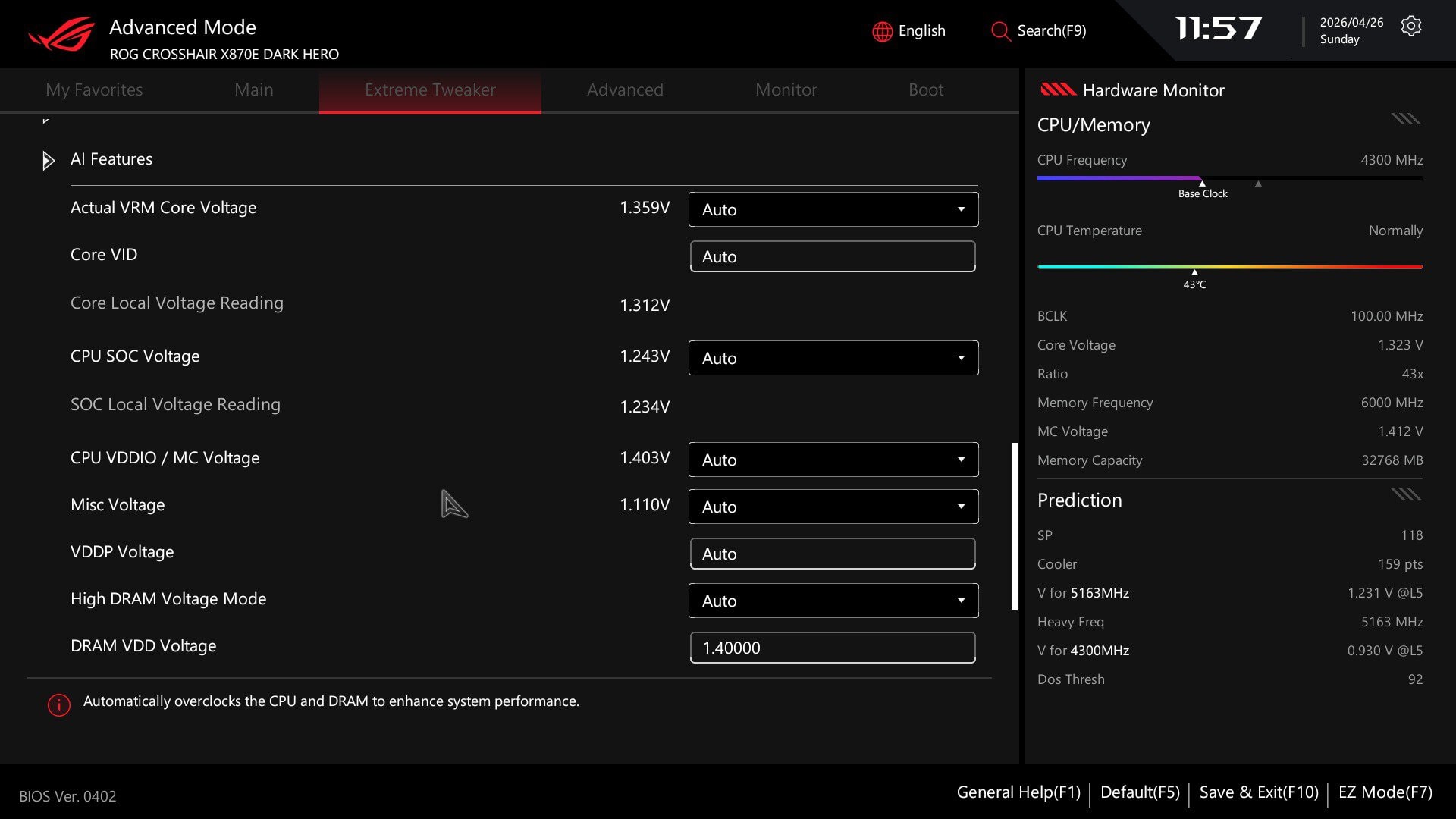Click Save & Exit(F10)
The height and width of the screenshot is (819, 1456).
pos(1259,792)
